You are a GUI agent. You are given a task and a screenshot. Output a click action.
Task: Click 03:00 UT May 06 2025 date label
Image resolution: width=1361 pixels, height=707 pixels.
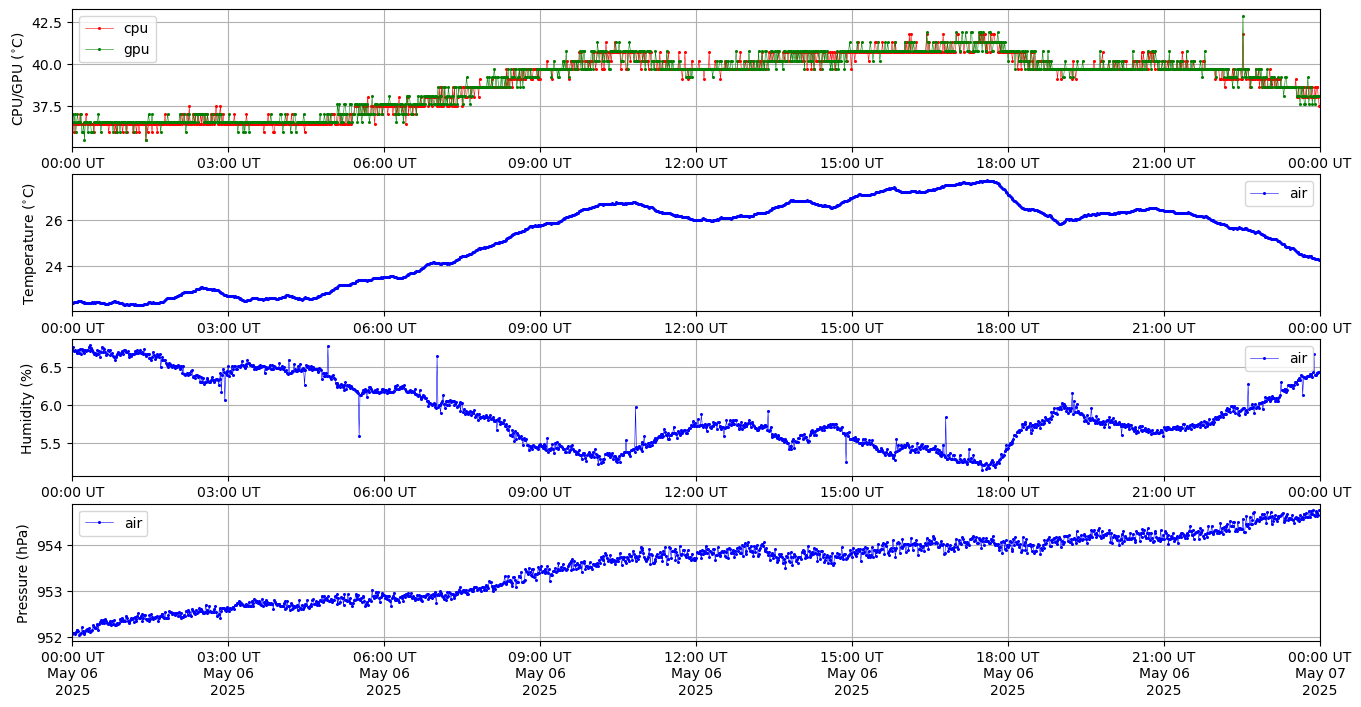[x=228, y=673]
